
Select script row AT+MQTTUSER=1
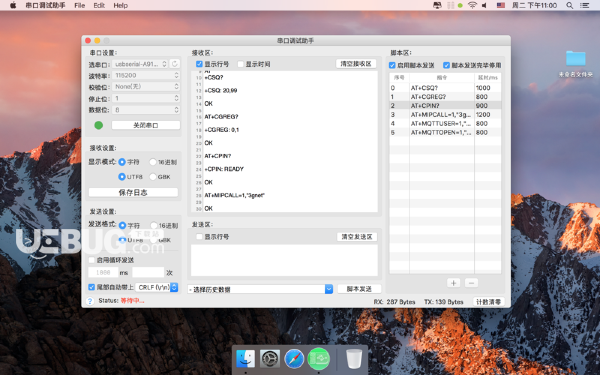pyautogui.click(x=445, y=123)
